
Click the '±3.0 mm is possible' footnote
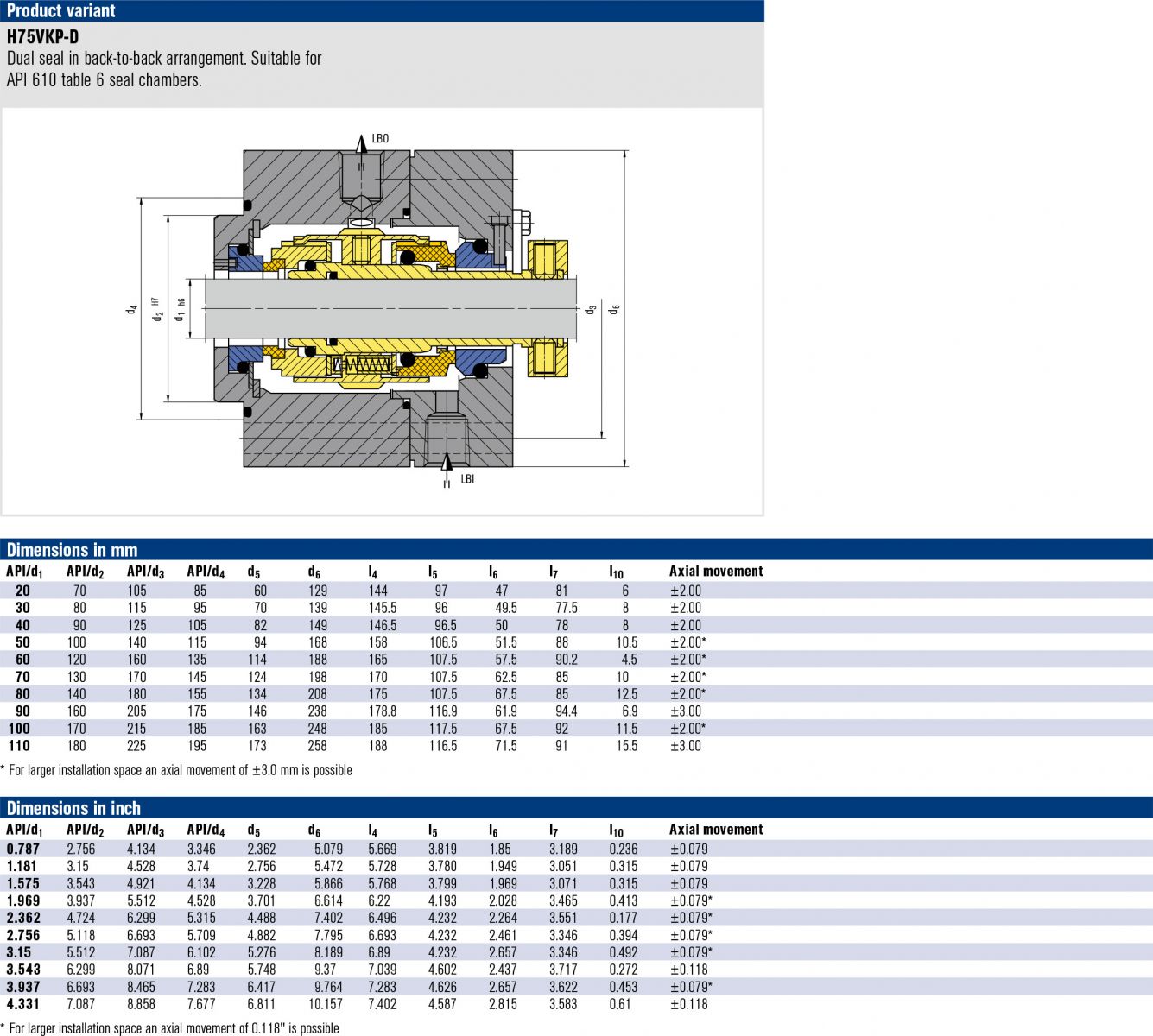pos(301,770)
